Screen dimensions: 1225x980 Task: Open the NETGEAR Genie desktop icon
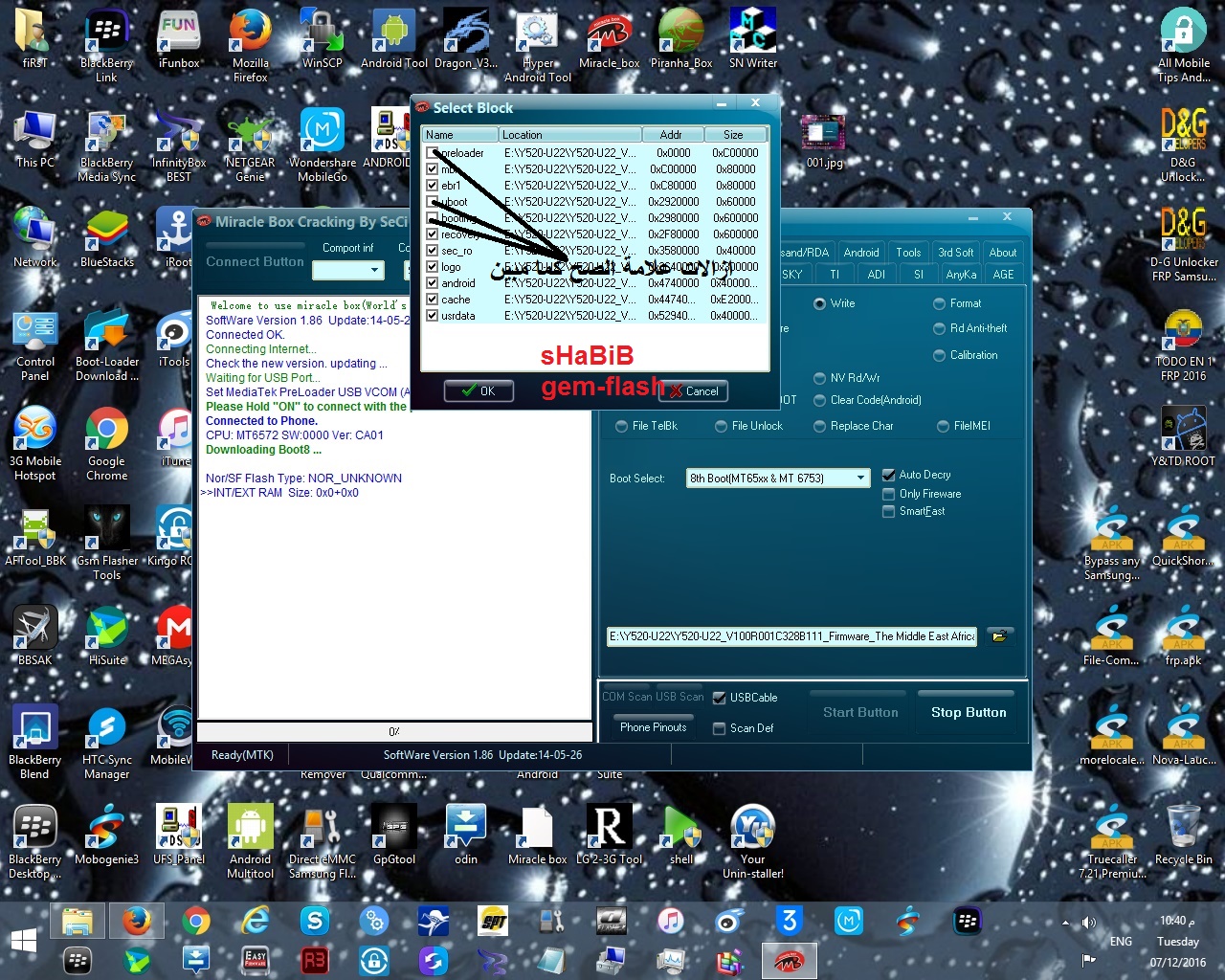tap(250, 145)
